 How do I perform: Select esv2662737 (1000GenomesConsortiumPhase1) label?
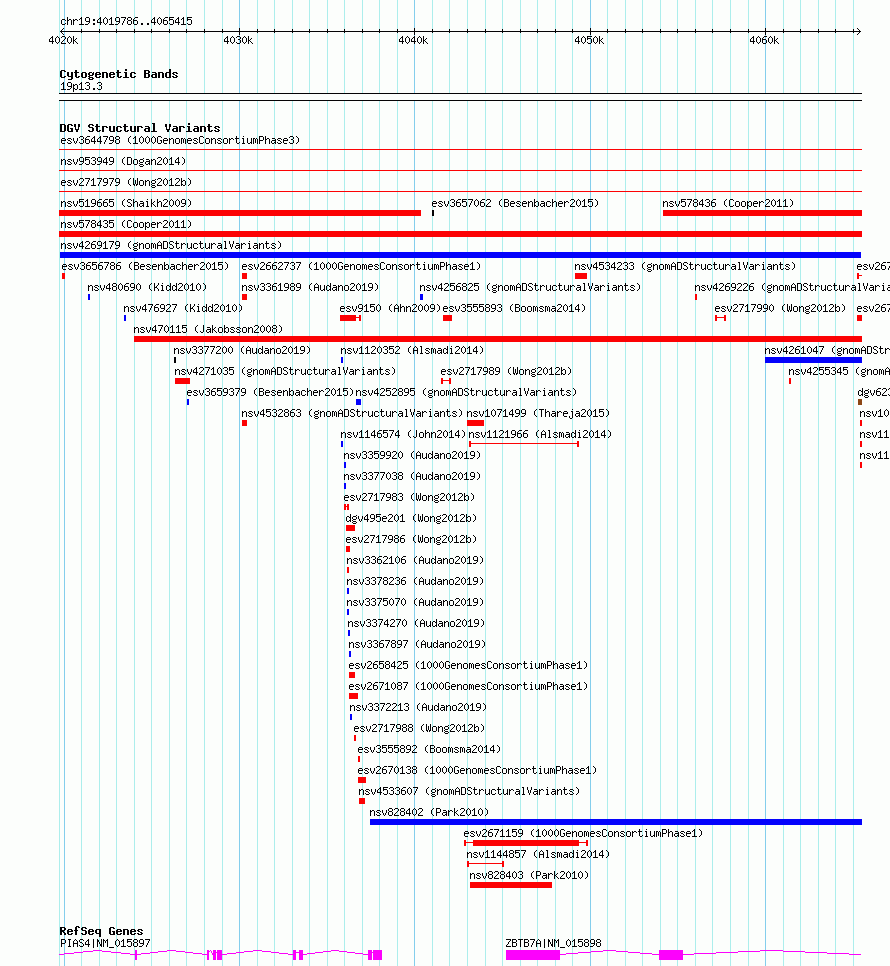[x=361, y=266]
